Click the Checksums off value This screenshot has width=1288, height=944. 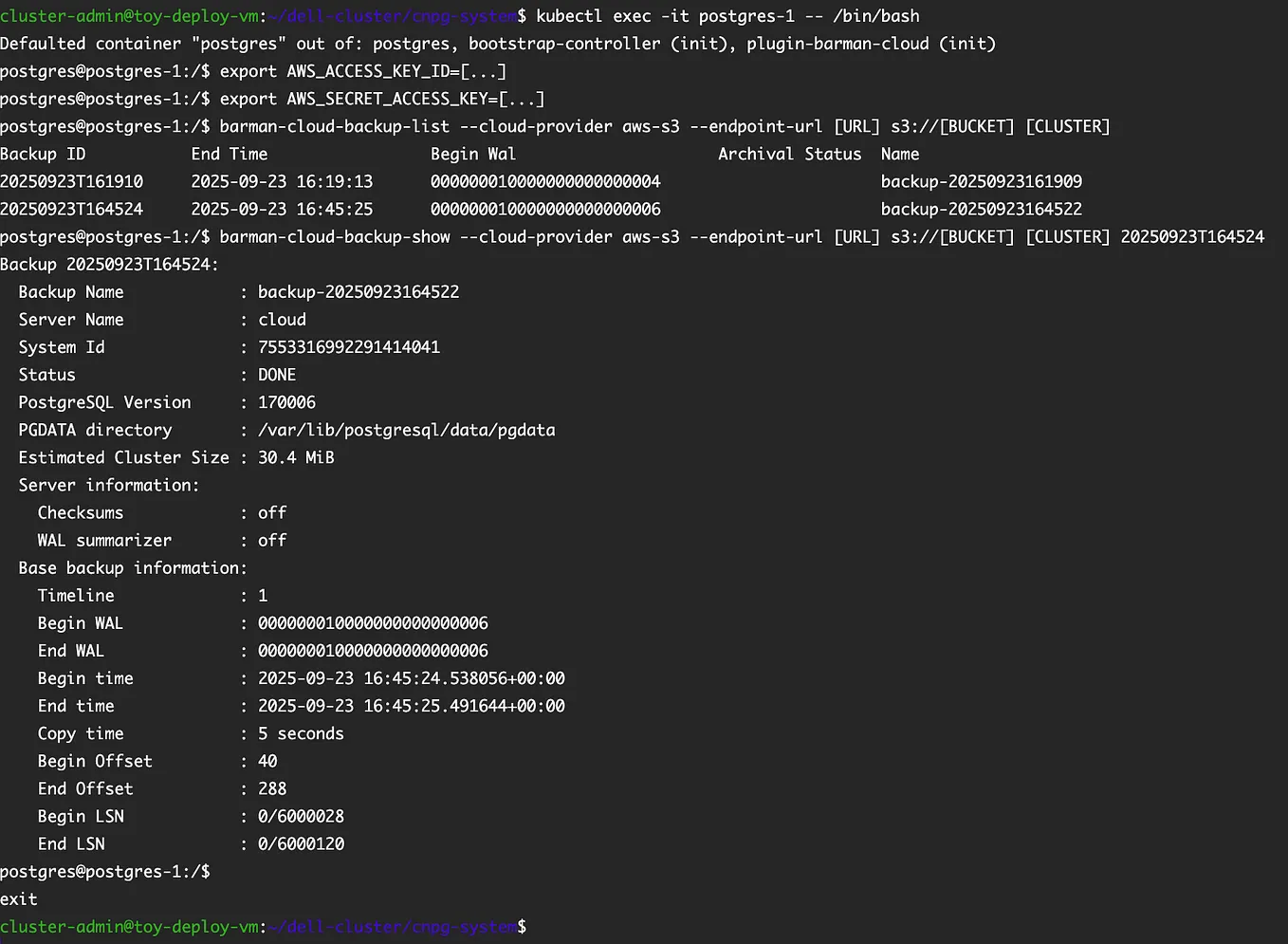[x=271, y=512]
